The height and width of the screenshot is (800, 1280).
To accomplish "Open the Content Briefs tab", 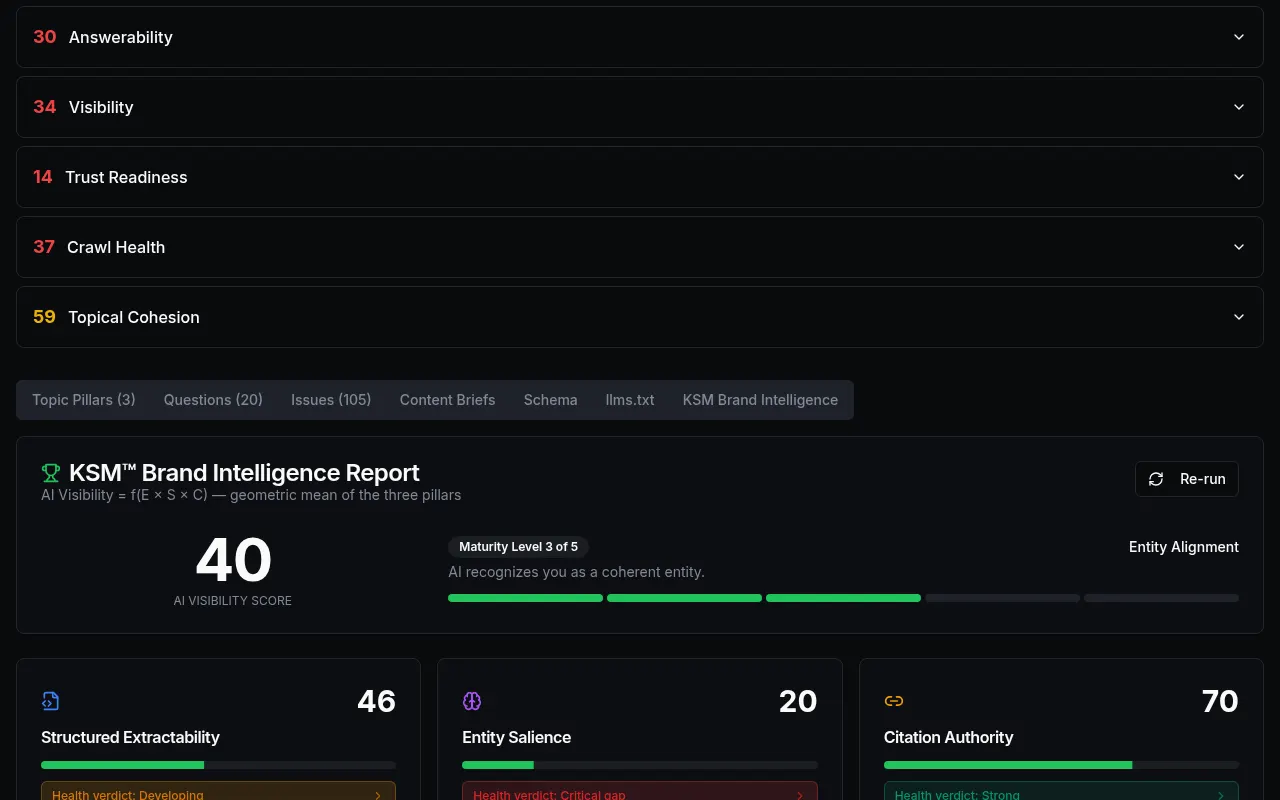I will point(447,400).
